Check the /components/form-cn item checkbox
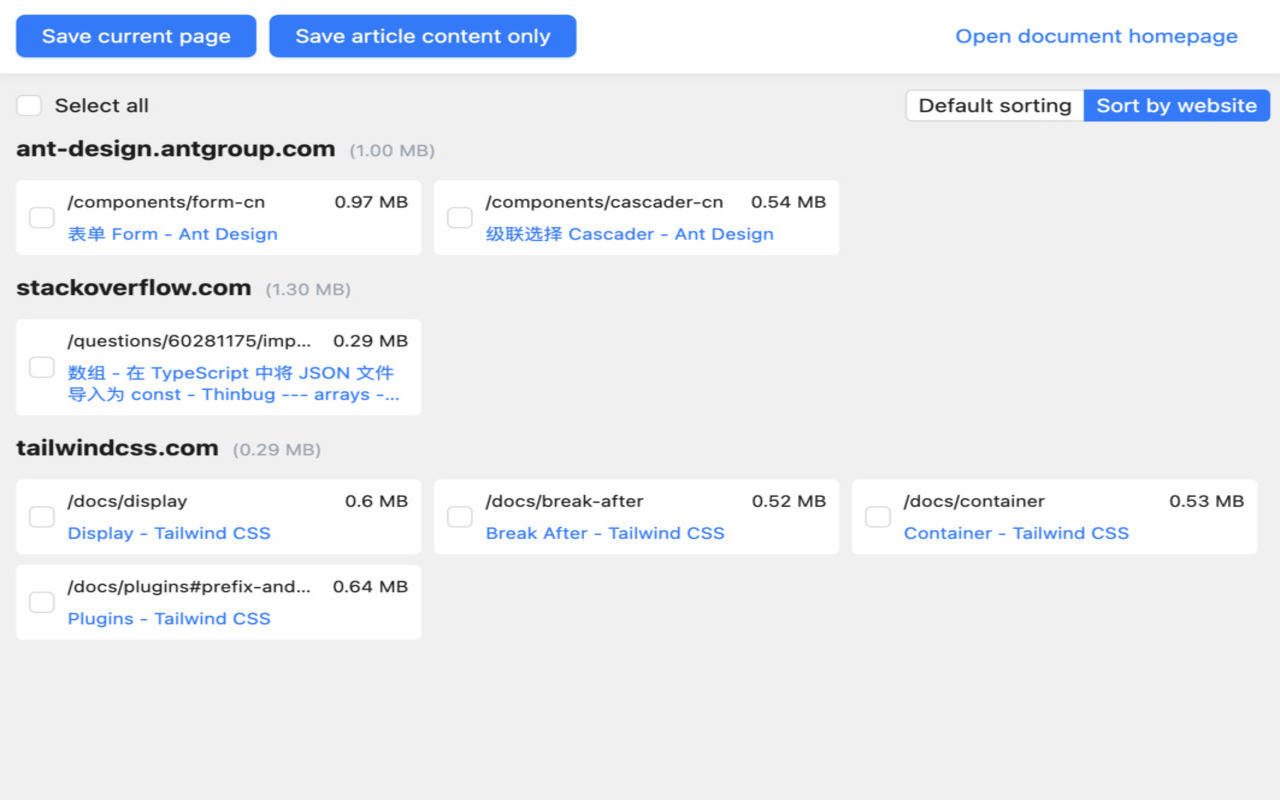This screenshot has width=1280, height=800. click(x=42, y=218)
